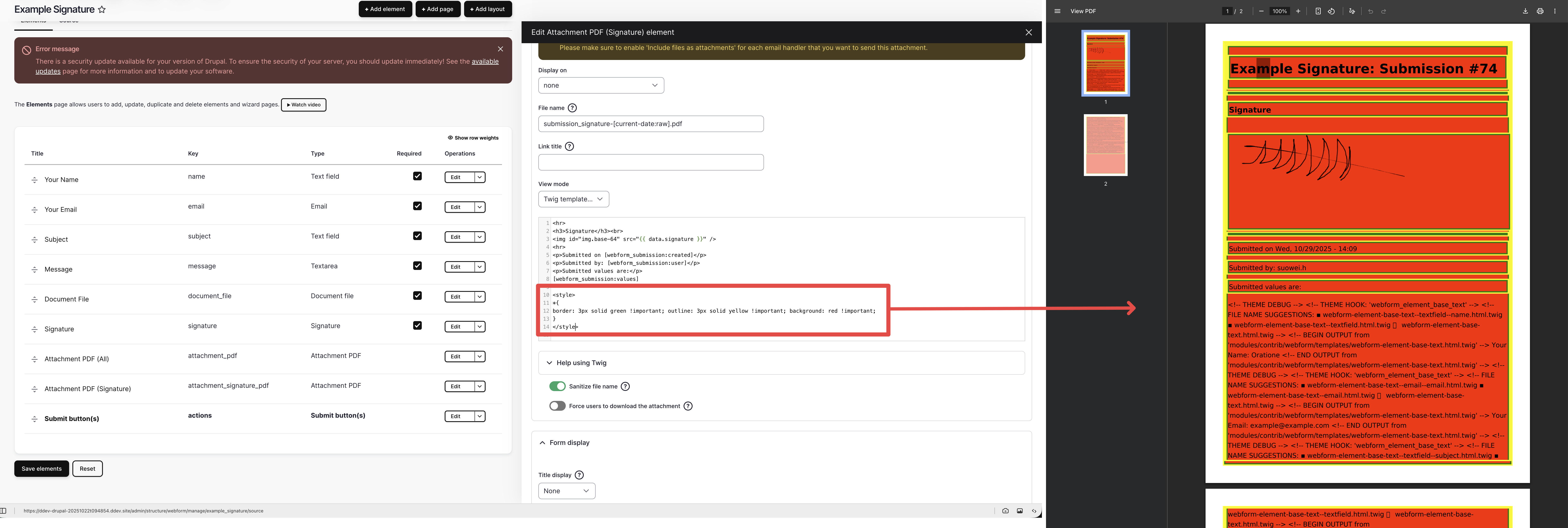The height and width of the screenshot is (528, 1568).
Task: Rotate the PDF counterclockwise
Action: pos(1331,11)
